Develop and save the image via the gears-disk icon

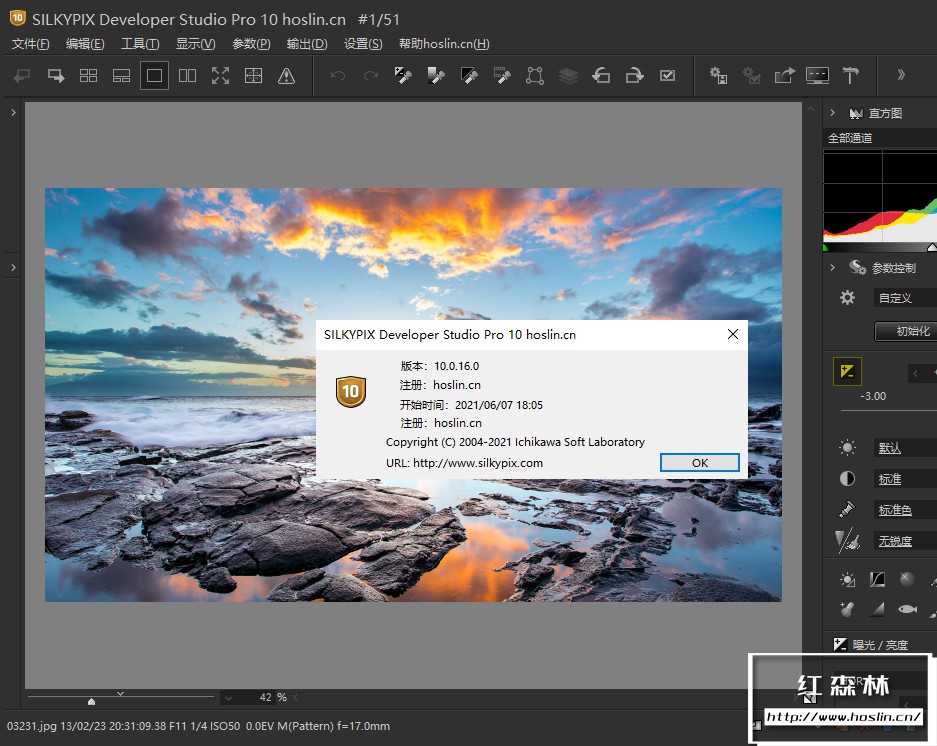point(718,76)
